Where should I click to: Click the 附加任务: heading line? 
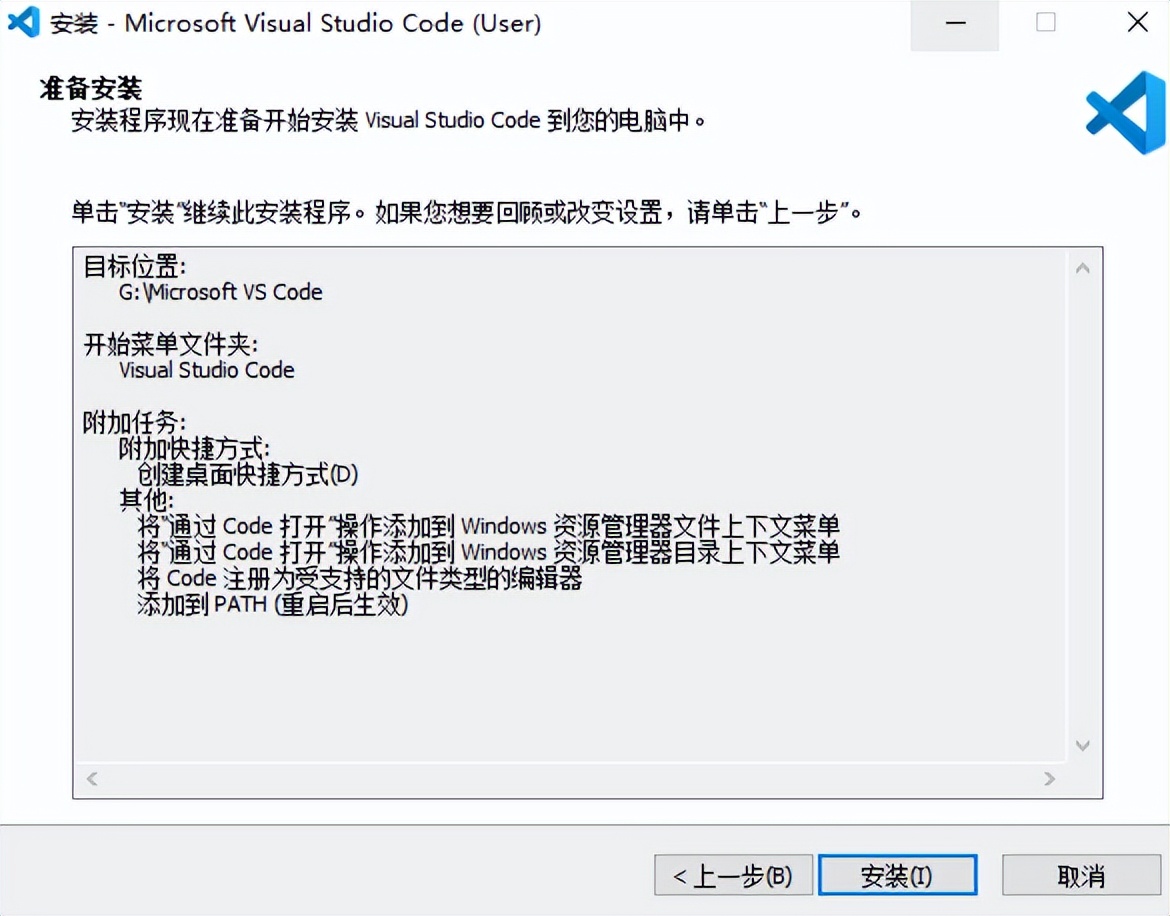point(134,423)
